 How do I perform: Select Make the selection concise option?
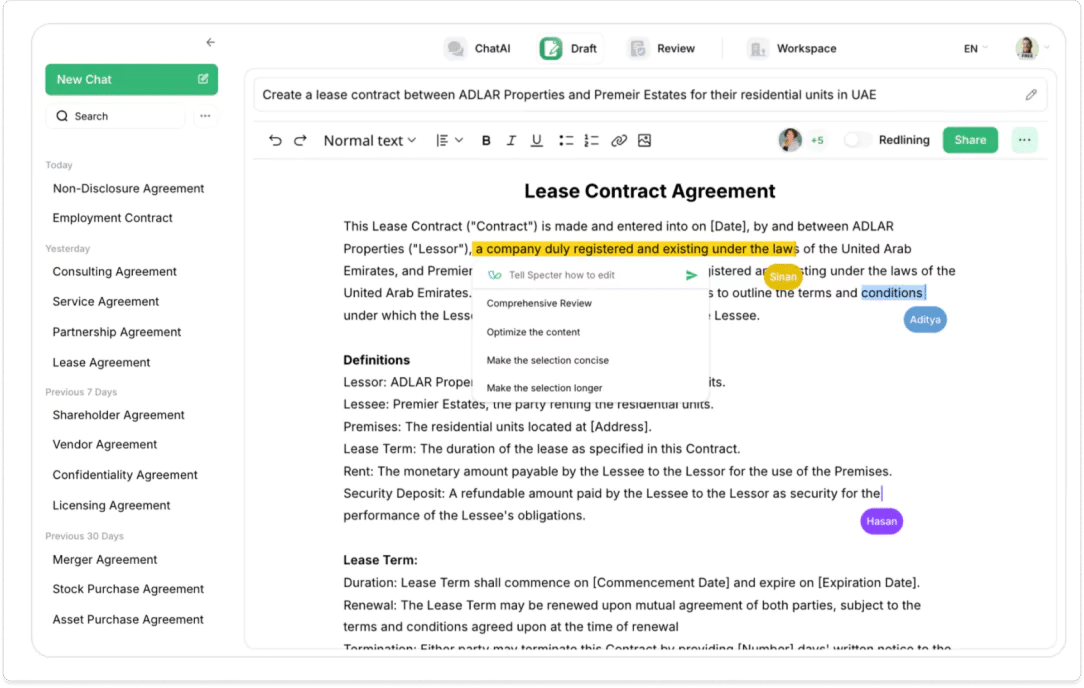(x=547, y=360)
